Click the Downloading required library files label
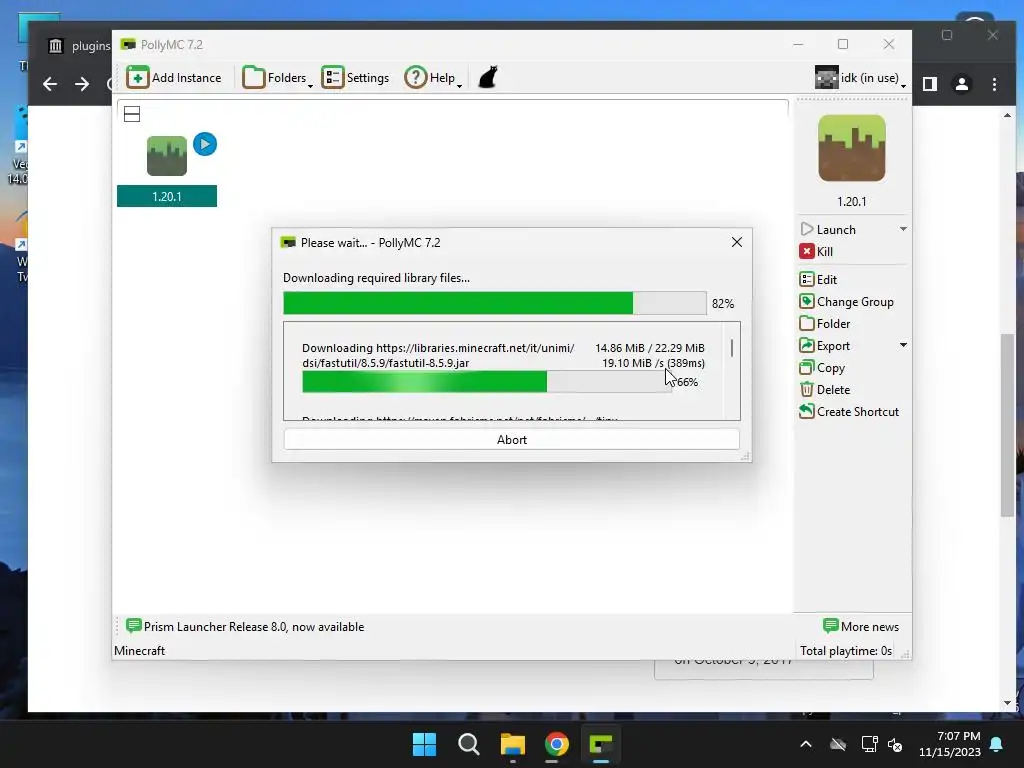 click(376, 278)
